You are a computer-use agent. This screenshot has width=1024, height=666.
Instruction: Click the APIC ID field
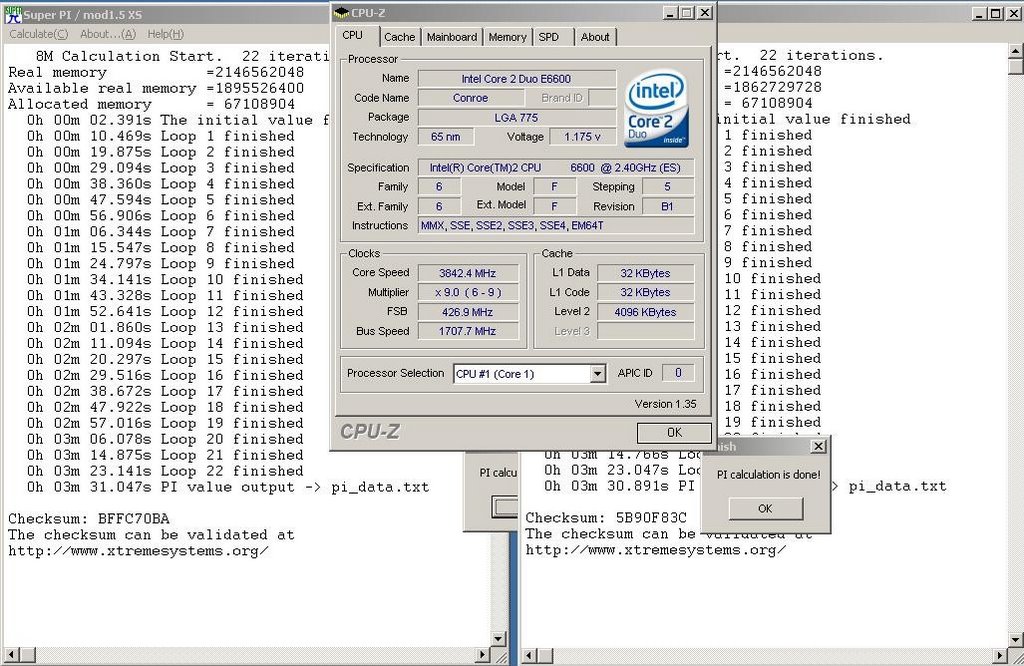click(x=678, y=373)
